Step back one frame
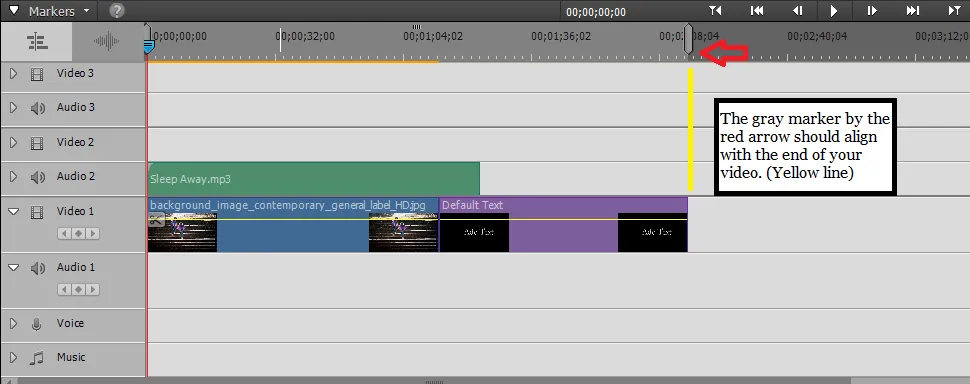970x384 pixels. (797, 11)
